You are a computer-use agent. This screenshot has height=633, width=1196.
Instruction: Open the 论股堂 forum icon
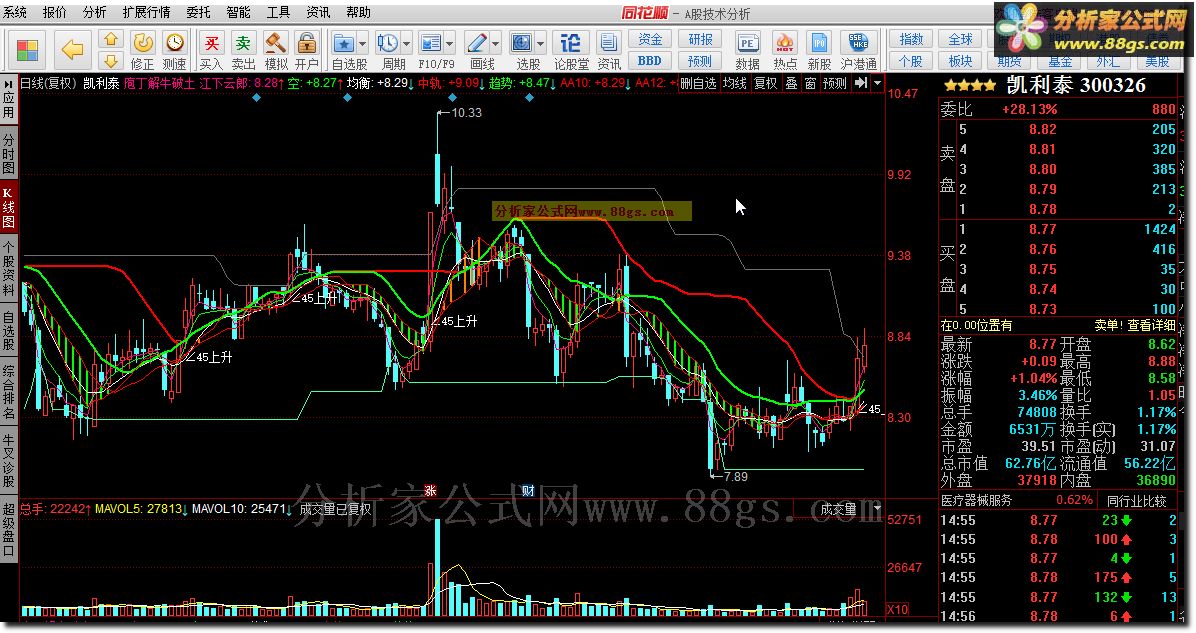point(570,43)
